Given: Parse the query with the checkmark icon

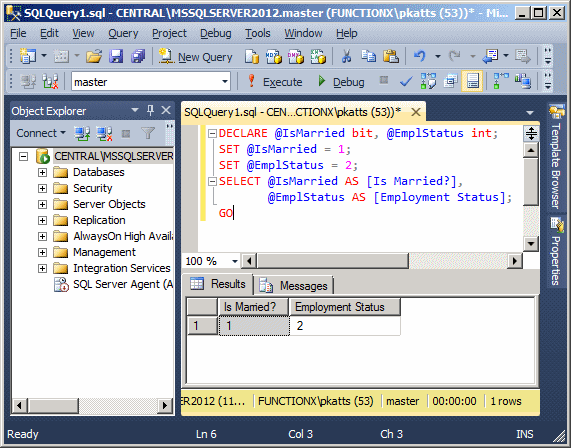Looking at the screenshot, I should click(x=406, y=82).
